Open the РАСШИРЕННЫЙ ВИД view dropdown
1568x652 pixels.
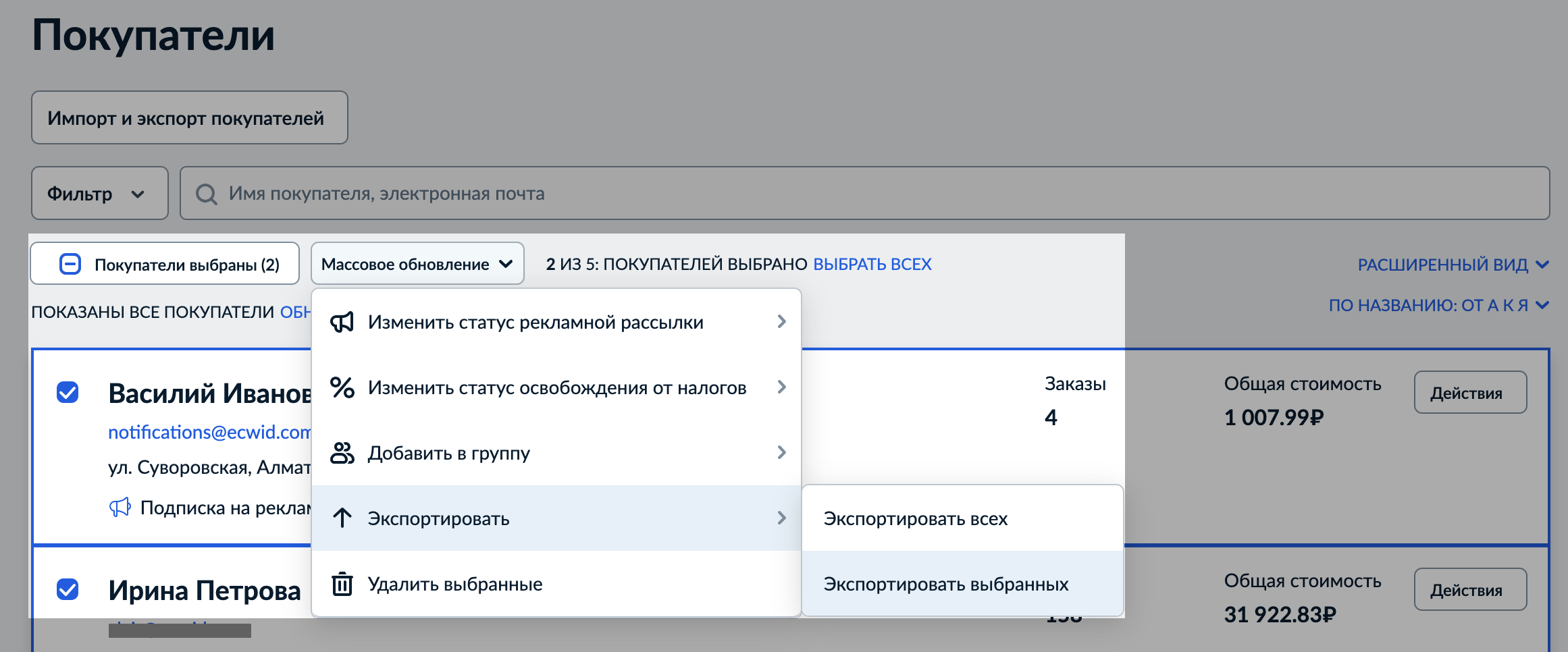pos(1453,265)
